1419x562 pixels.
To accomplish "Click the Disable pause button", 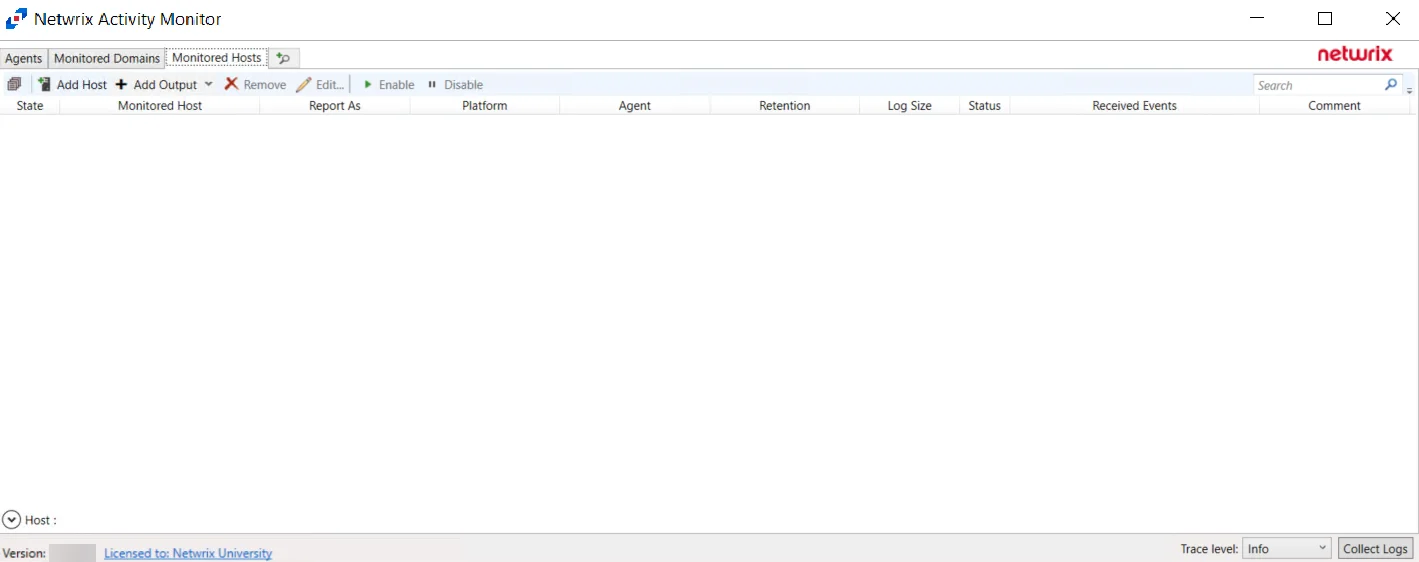I will pos(455,85).
